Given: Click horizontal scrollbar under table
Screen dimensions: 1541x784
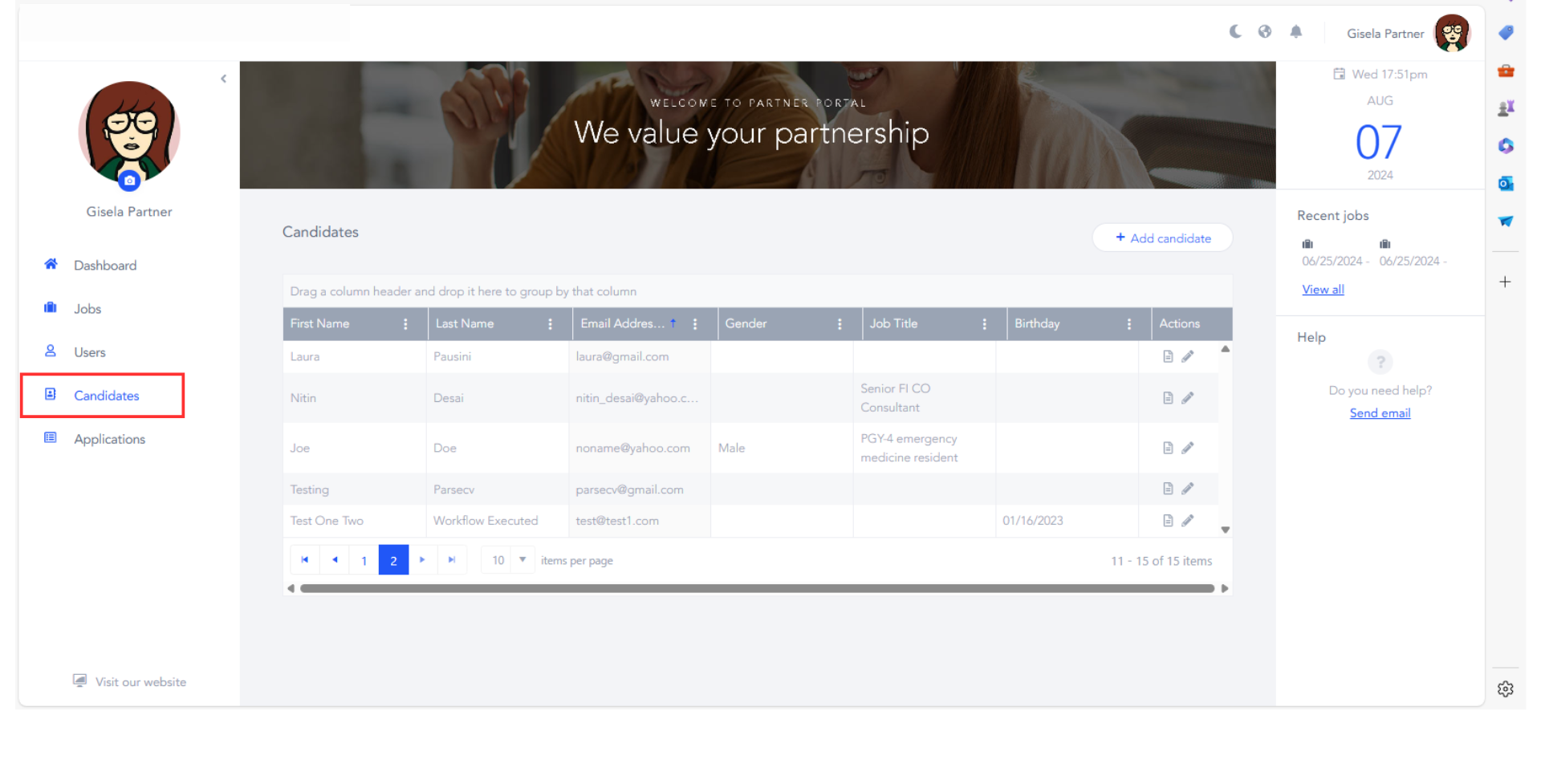Looking at the screenshot, I should pos(757,588).
